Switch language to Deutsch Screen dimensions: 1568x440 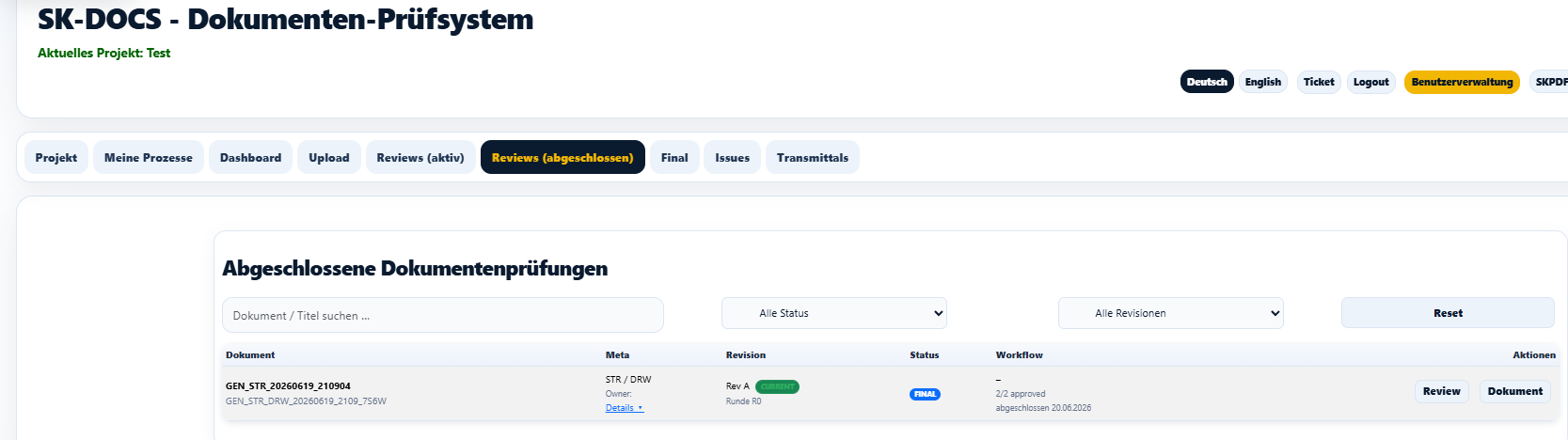1207,82
